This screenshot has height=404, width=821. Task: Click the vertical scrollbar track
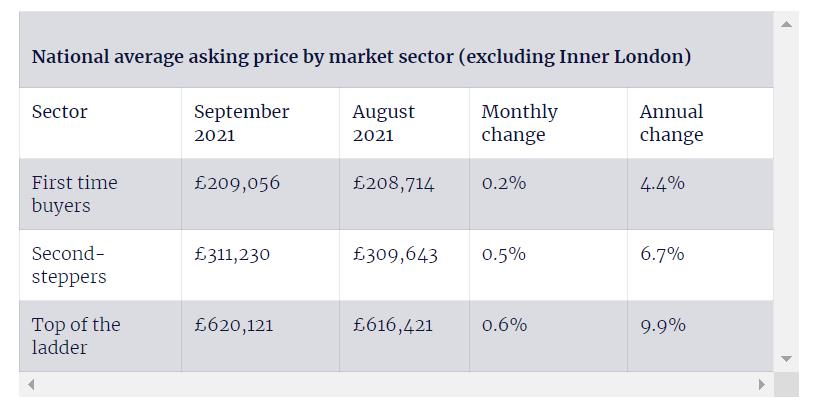click(786, 190)
